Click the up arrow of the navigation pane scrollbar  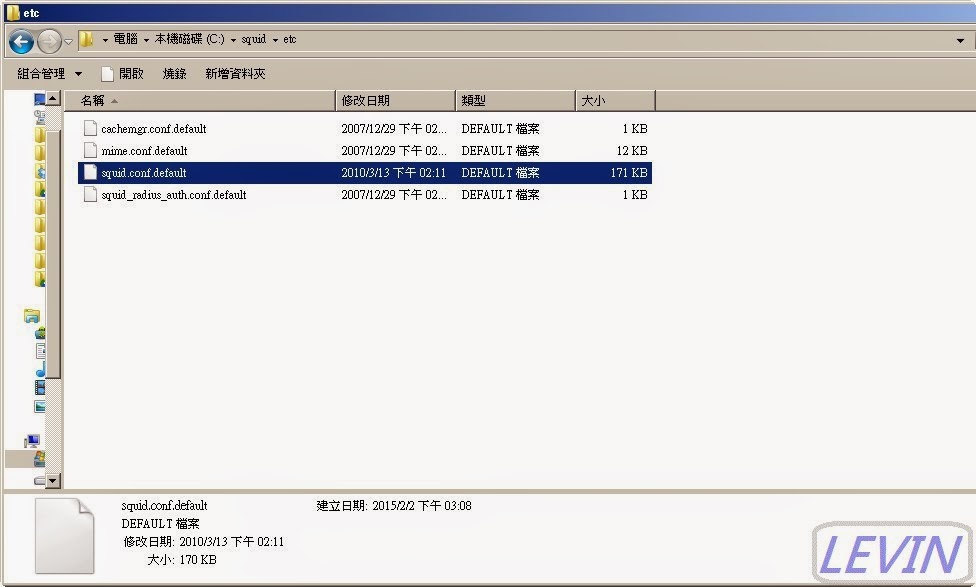(53, 98)
